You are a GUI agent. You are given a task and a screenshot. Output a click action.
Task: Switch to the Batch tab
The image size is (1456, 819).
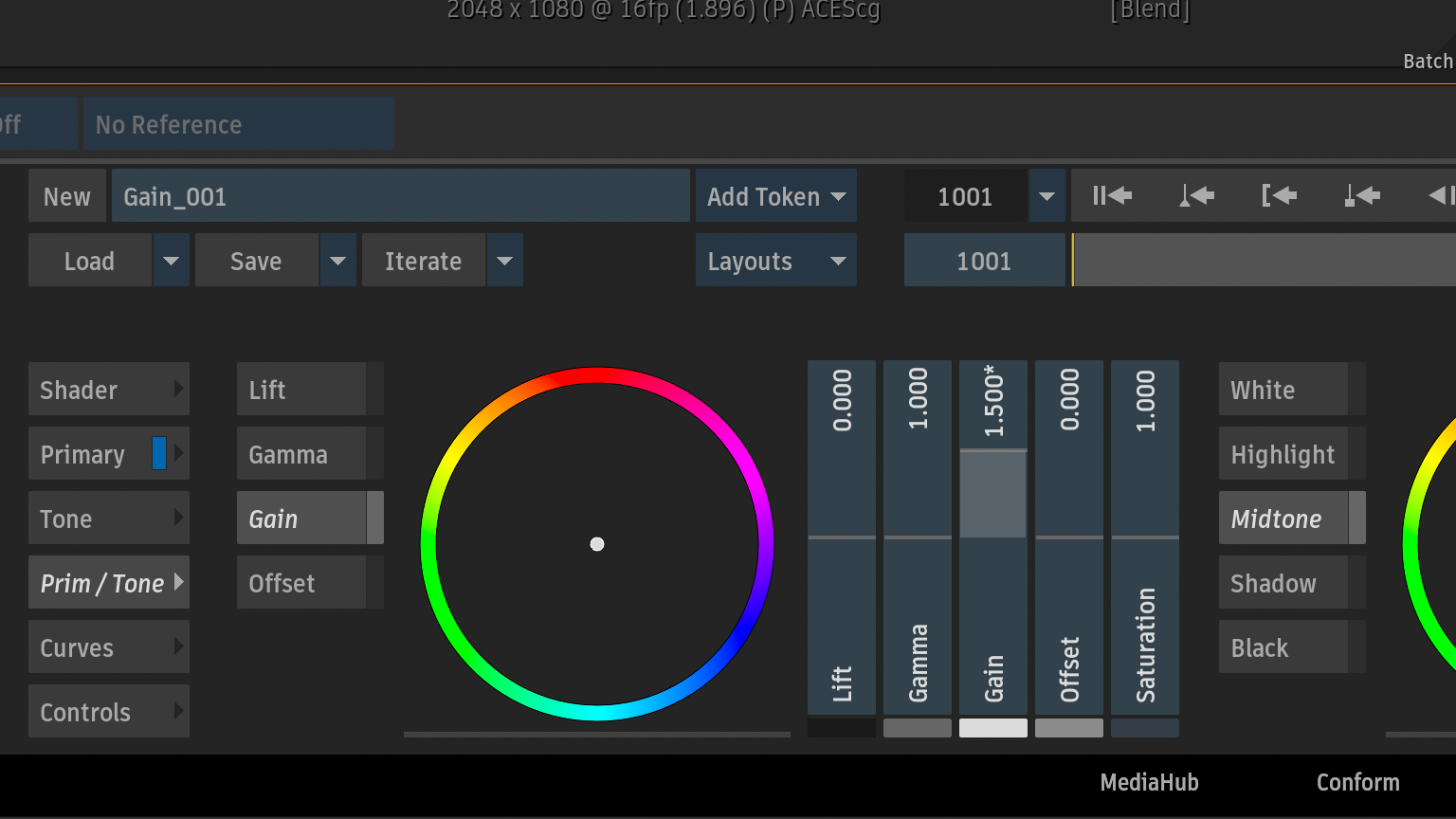tap(1429, 61)
